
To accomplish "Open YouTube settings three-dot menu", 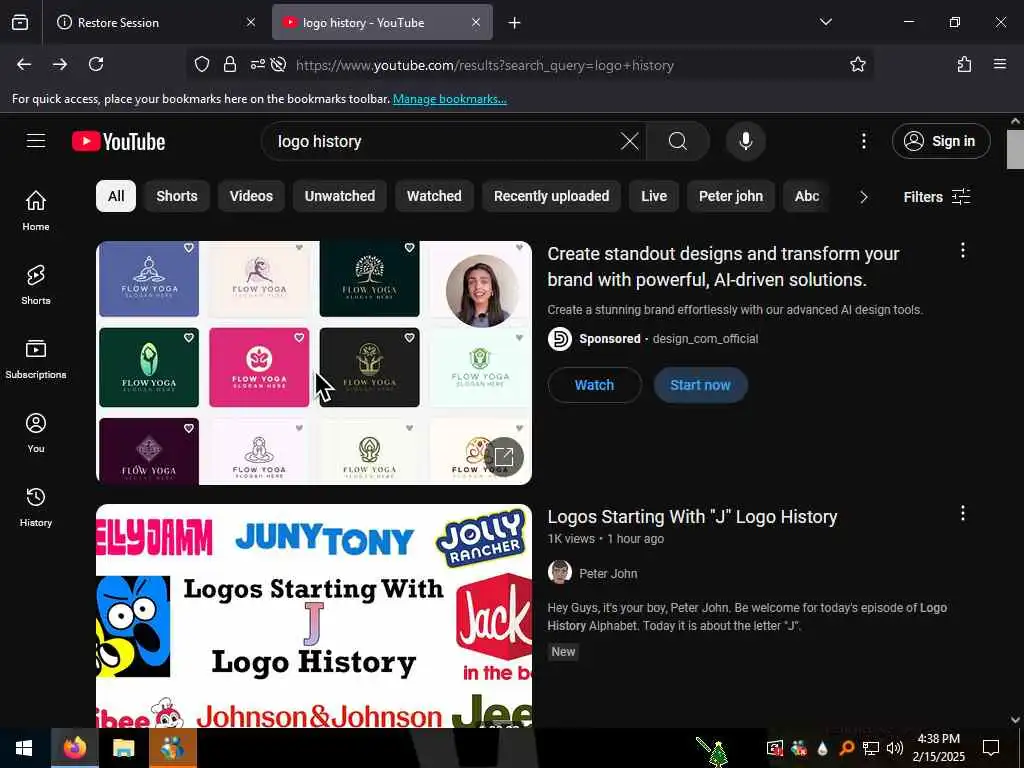I will pyautogui.click(x=863, y=141).
